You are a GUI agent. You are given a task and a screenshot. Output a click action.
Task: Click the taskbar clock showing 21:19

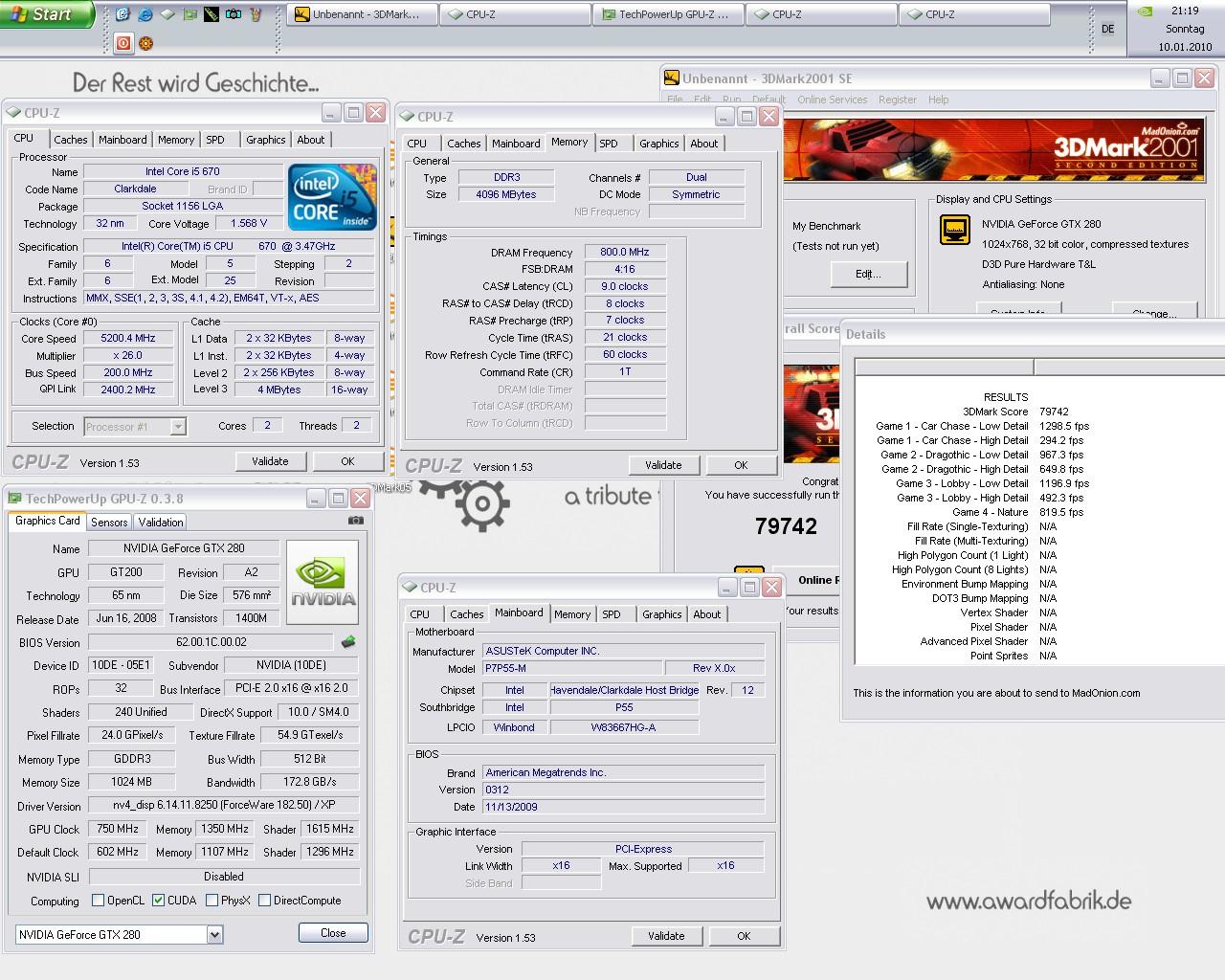point(1184,11)
